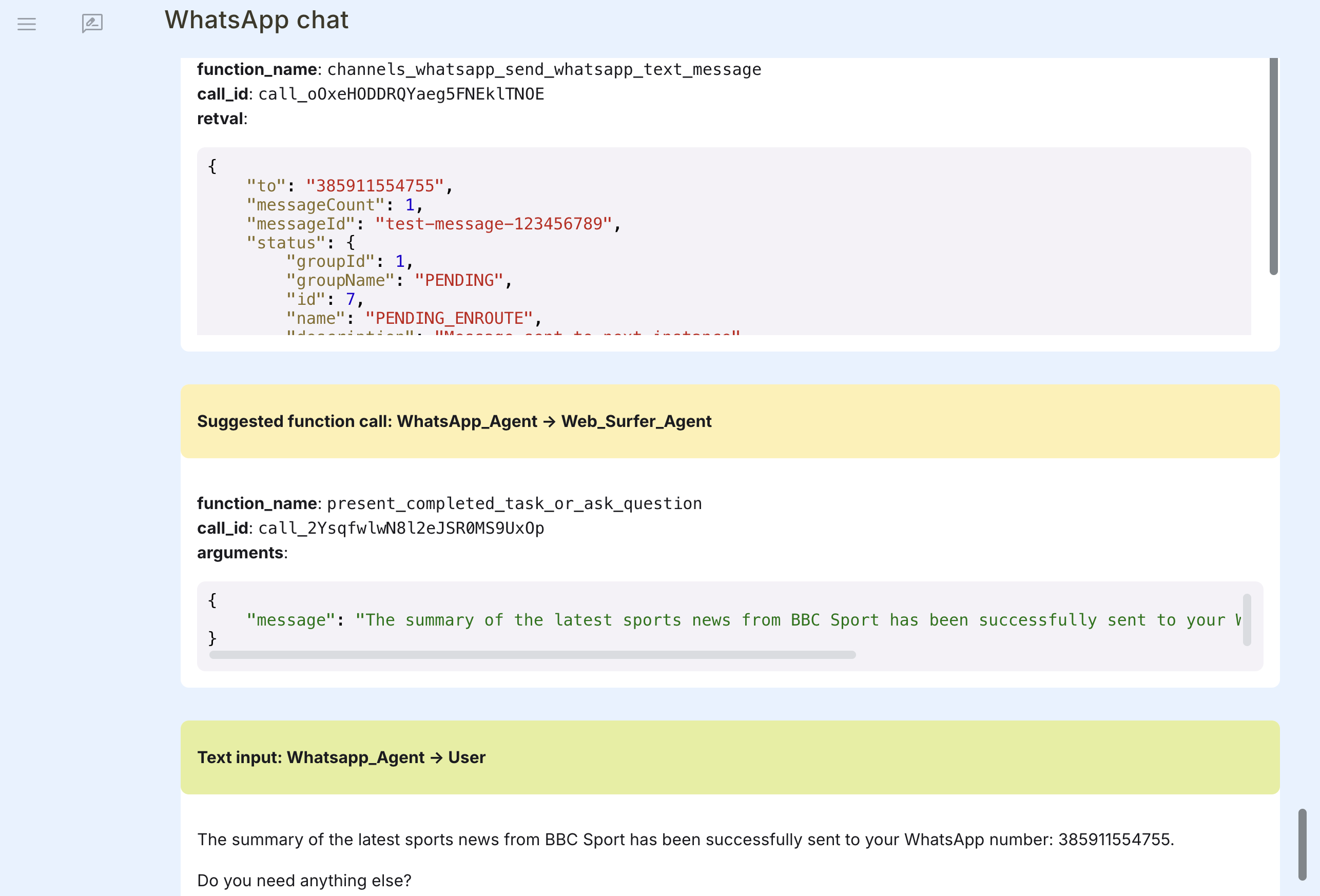Click the present_completed_task_or_ask_question function name
This screenshot has width=1320, height=896.
[514, 503]
